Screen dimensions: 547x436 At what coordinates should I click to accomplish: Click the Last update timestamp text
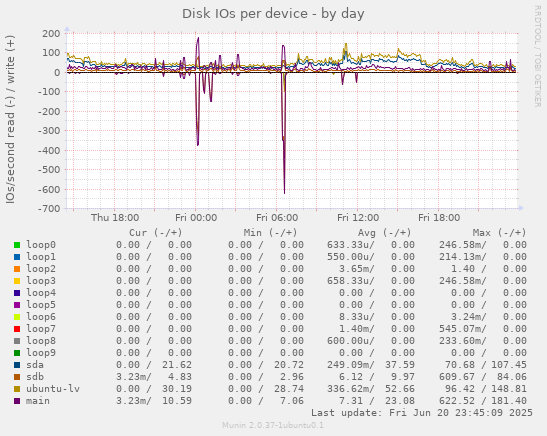[x=422, y=413]
